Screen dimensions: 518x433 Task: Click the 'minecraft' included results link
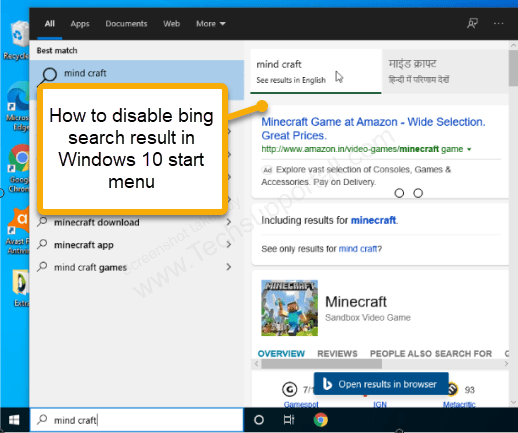pos(374,220)
